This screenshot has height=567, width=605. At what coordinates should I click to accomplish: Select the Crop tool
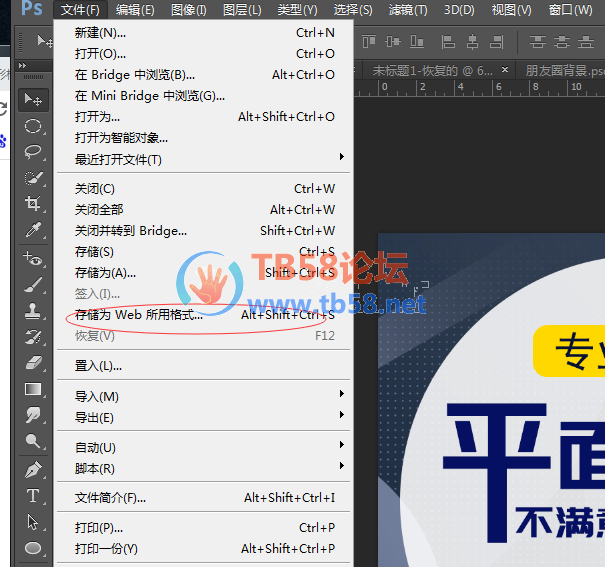tap(33, 203)
